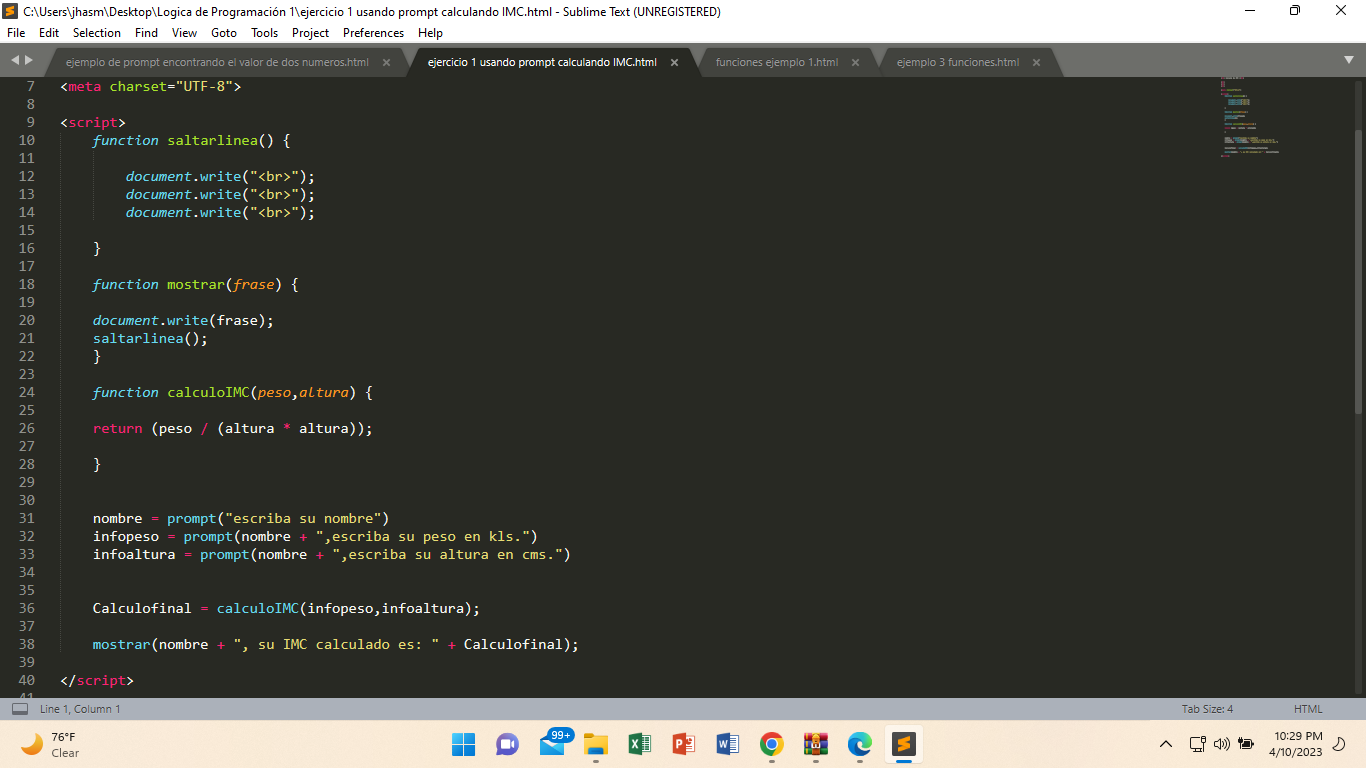Viewport: 1366px width, 768px height.
Task: Open the HTML syntax selector
Action: [x=1308, y=709]
